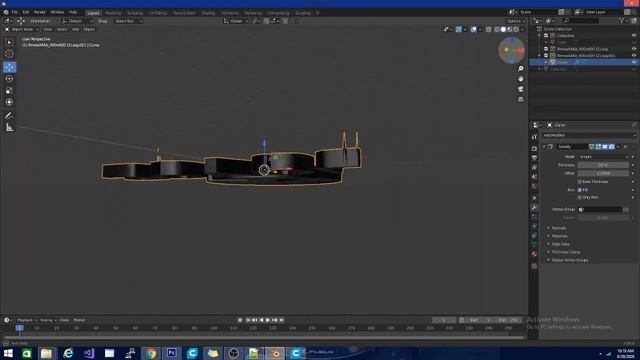Toggle camera view icon in viewport
640x360 pixels.
[x=521, y=89]
